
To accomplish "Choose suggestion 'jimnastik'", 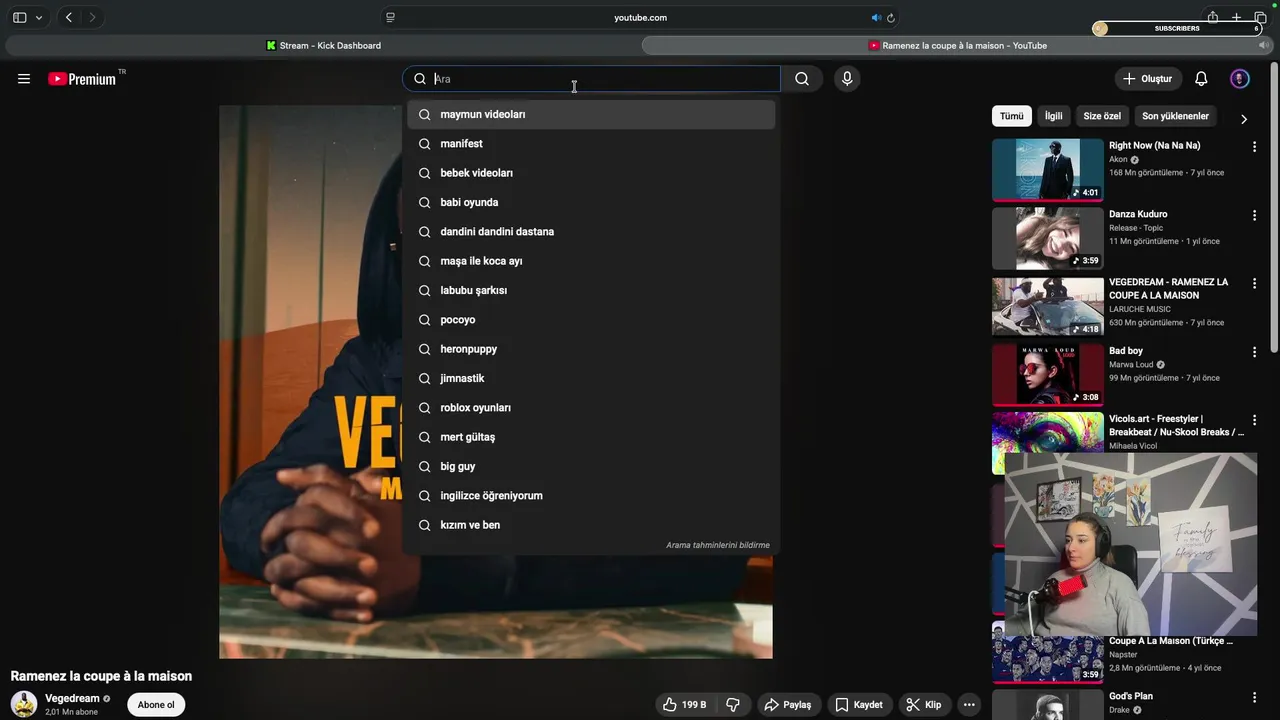I will (591, 378).
